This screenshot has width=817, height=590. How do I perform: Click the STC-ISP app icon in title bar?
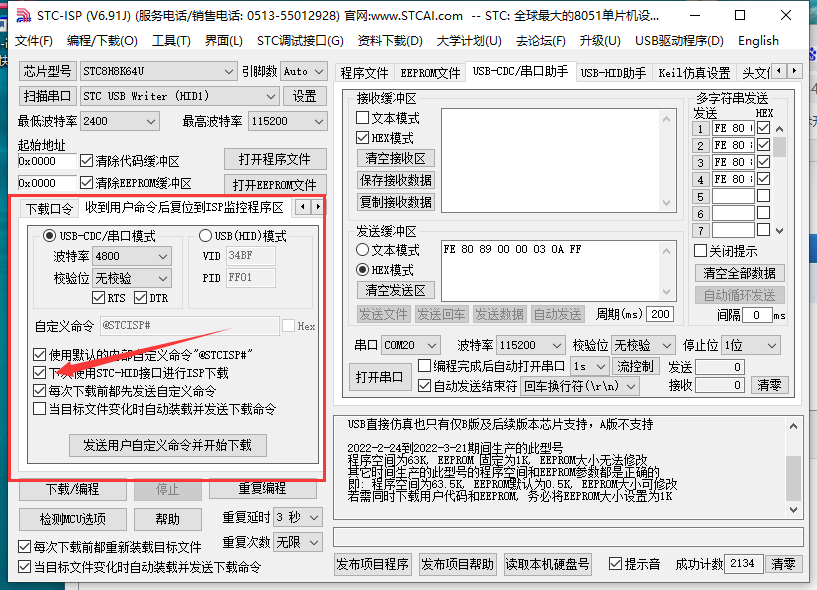click(x=23, y=16)
